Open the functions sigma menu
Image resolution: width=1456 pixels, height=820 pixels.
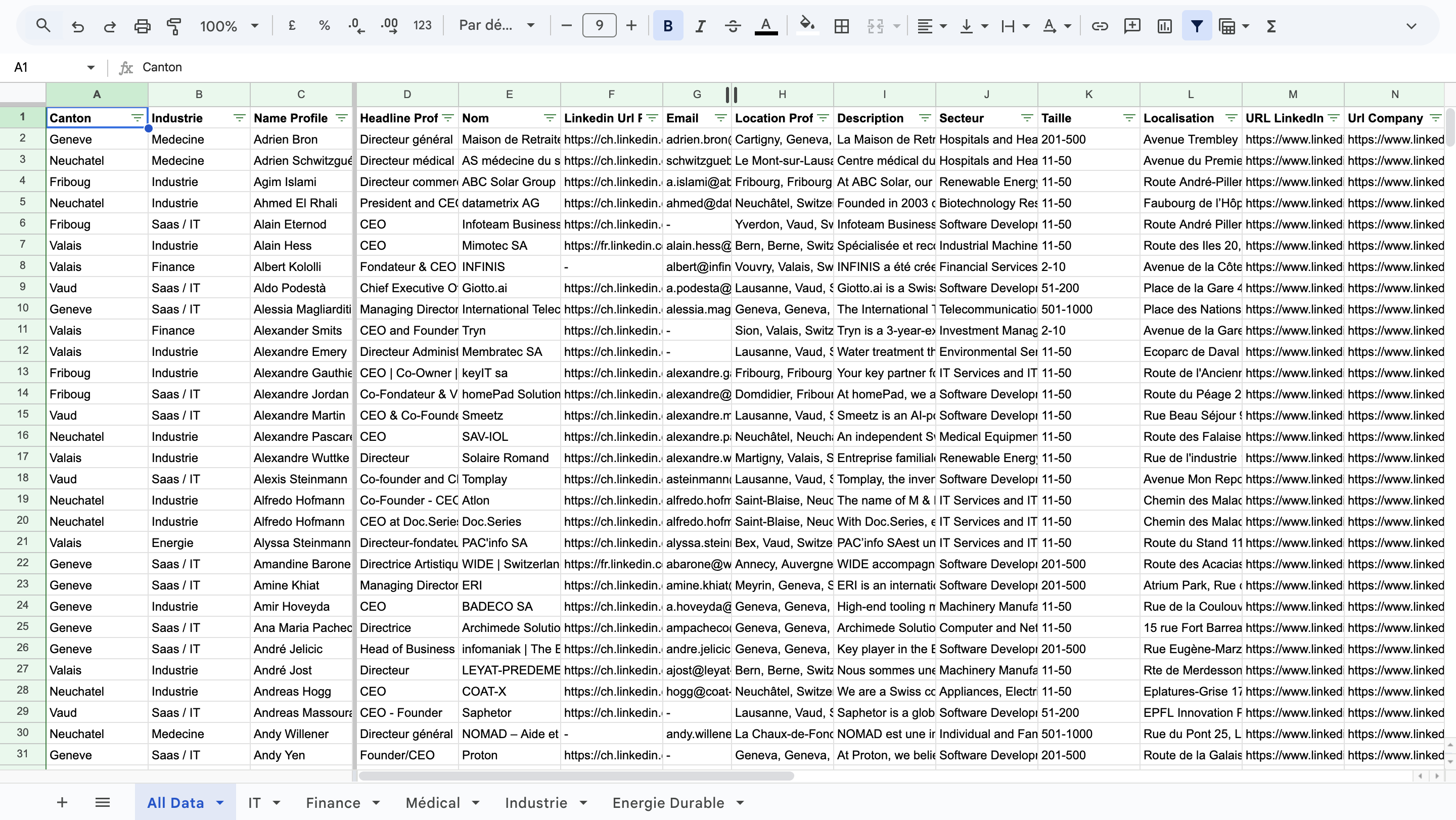pos(1271,26)
